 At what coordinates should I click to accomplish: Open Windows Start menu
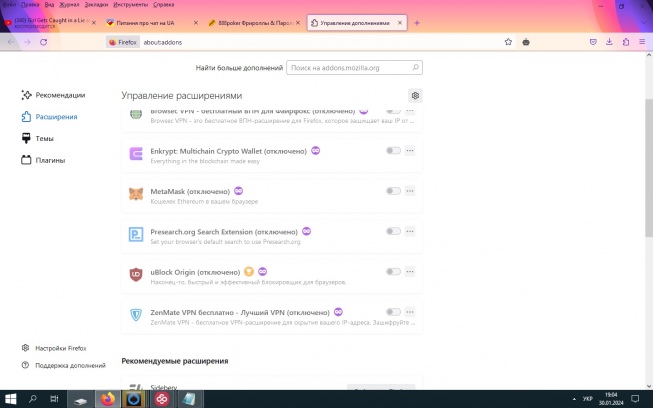10,399
